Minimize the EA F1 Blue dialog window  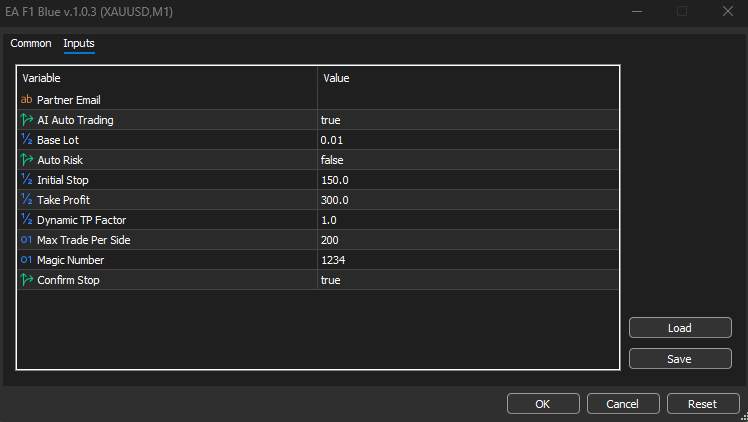click(637, 11)
